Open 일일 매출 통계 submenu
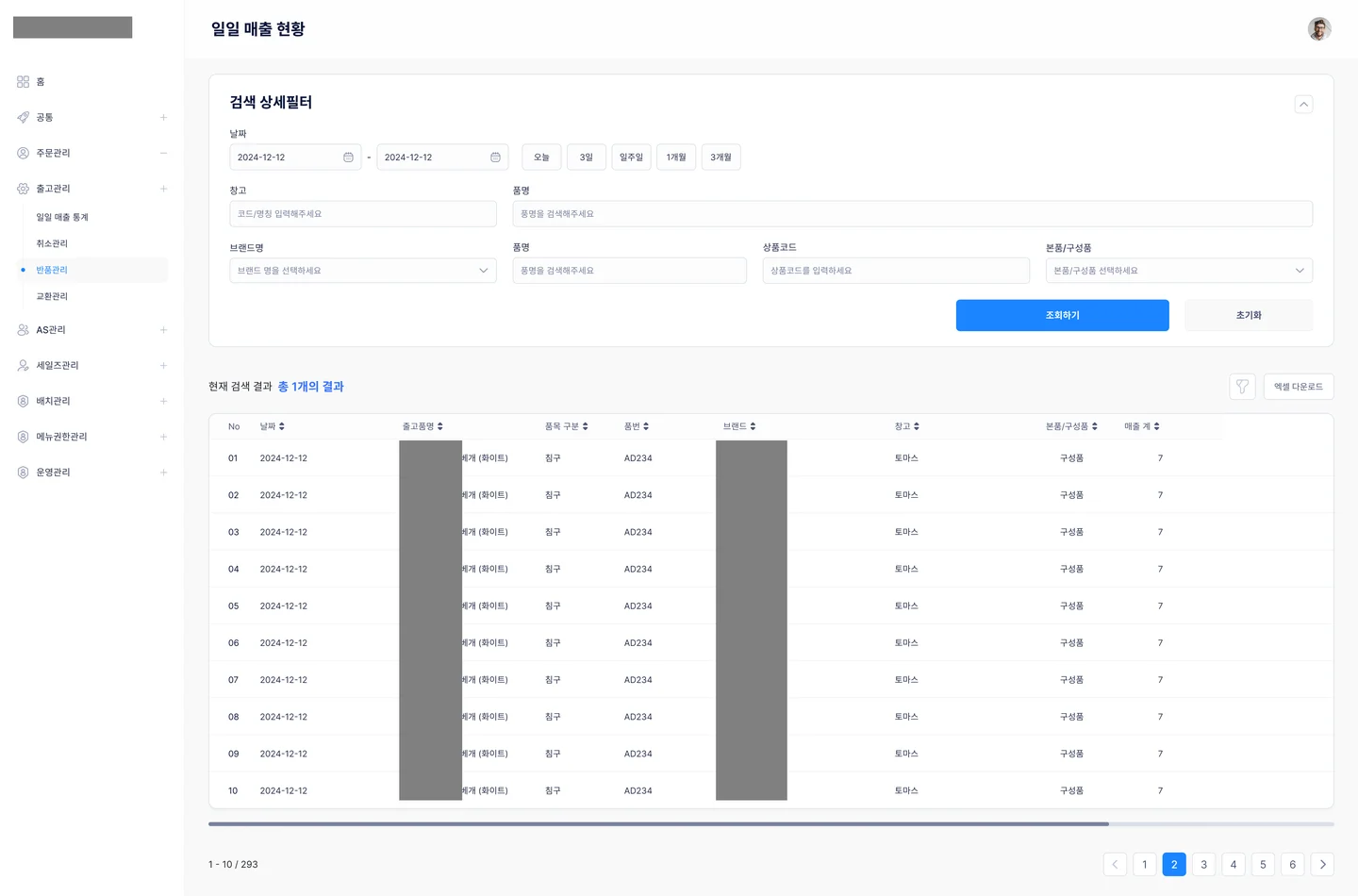 [62, 217]
